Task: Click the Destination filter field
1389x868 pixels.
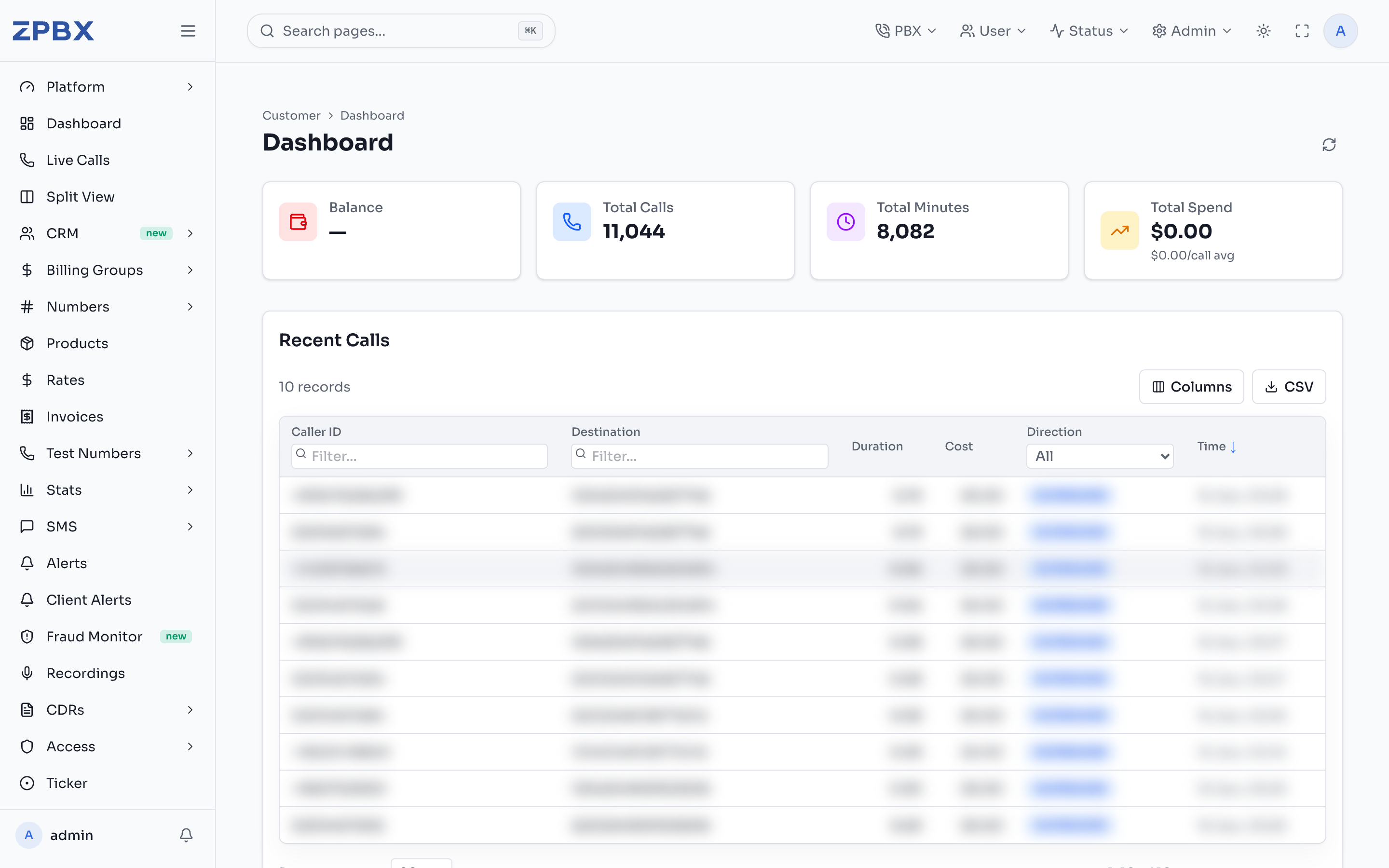Action: [x=699, y=456]
